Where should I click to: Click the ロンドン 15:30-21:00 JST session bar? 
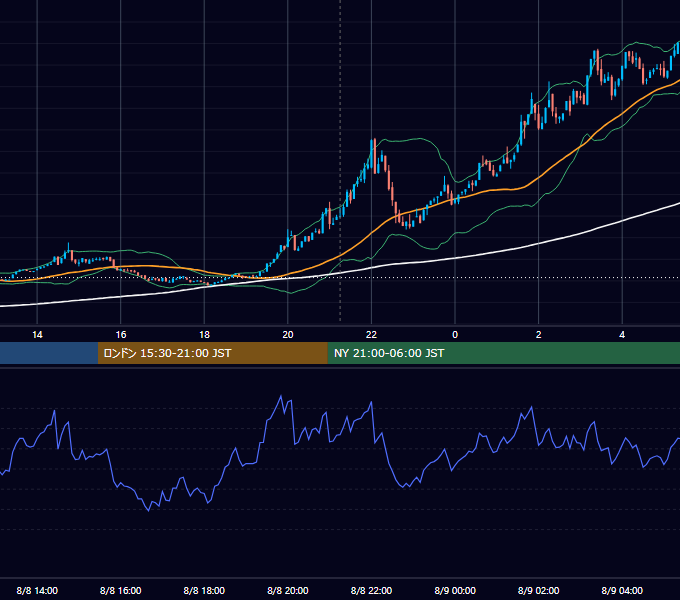(x=212, y=353)
